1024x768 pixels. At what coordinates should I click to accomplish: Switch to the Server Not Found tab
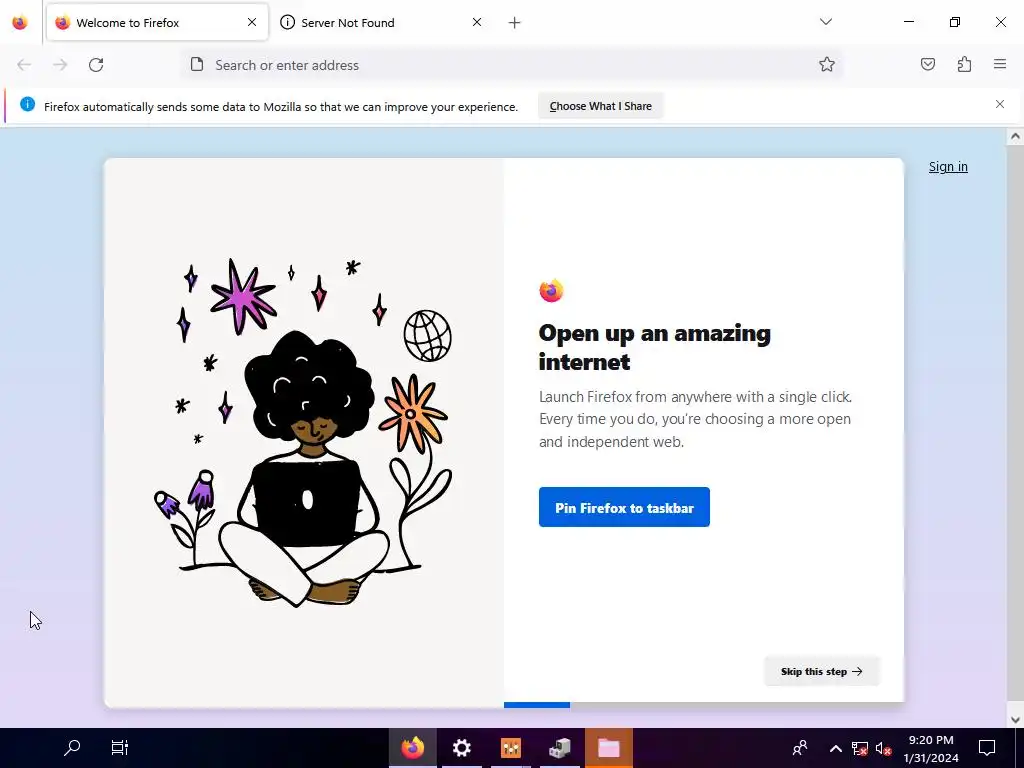click(x=382, y=22)
